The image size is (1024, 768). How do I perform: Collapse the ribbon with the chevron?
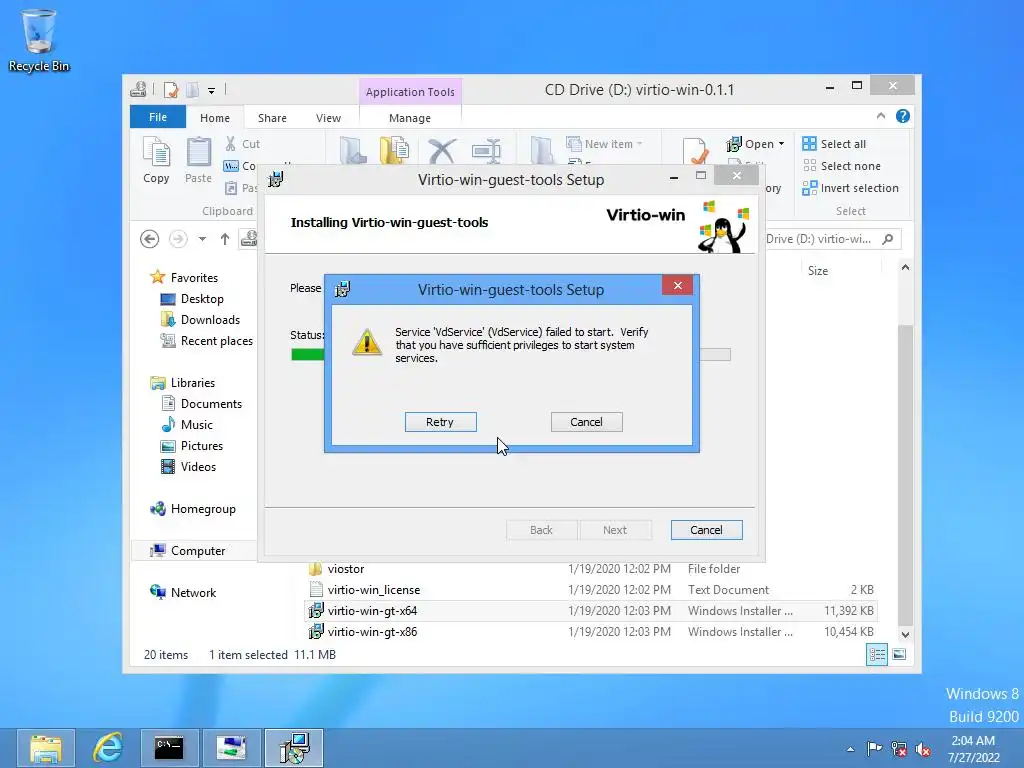881,116
